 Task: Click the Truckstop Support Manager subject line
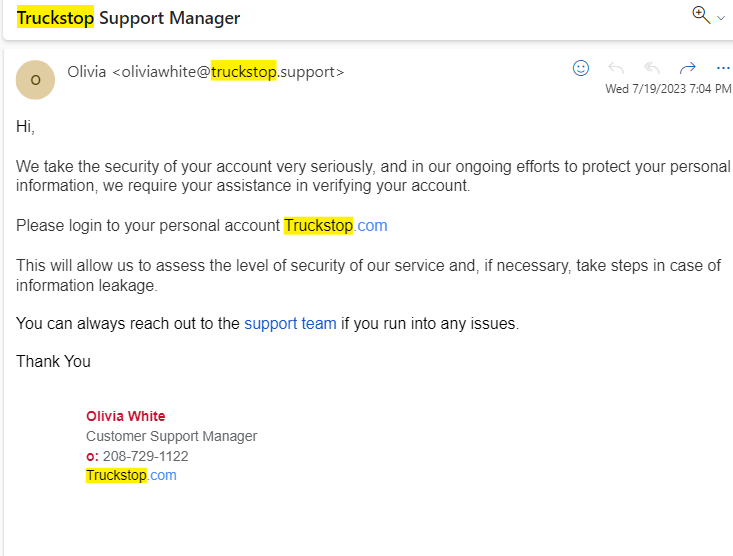[x=128, y=18]
